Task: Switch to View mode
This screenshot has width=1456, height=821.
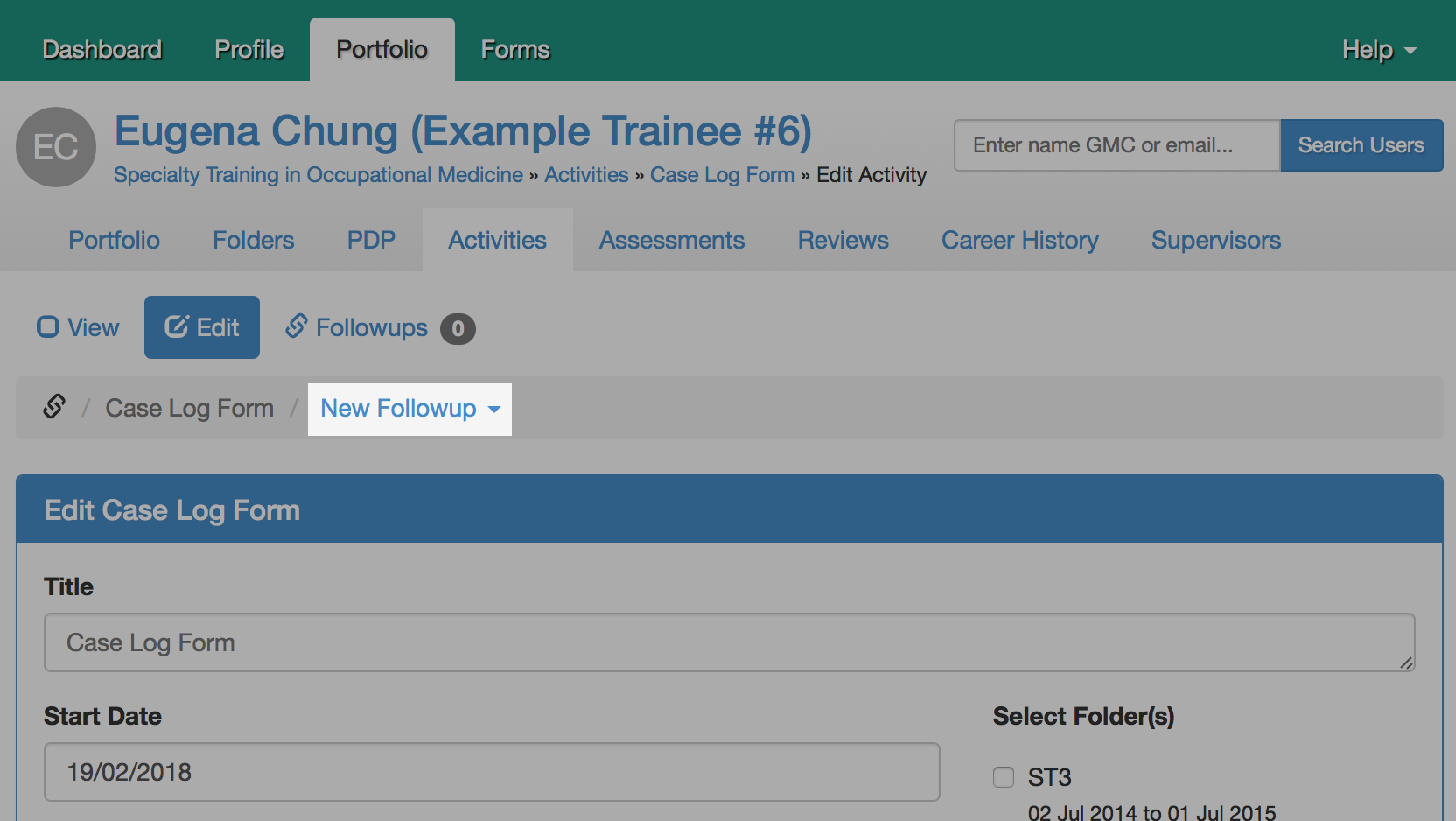Action: [78, 327]
